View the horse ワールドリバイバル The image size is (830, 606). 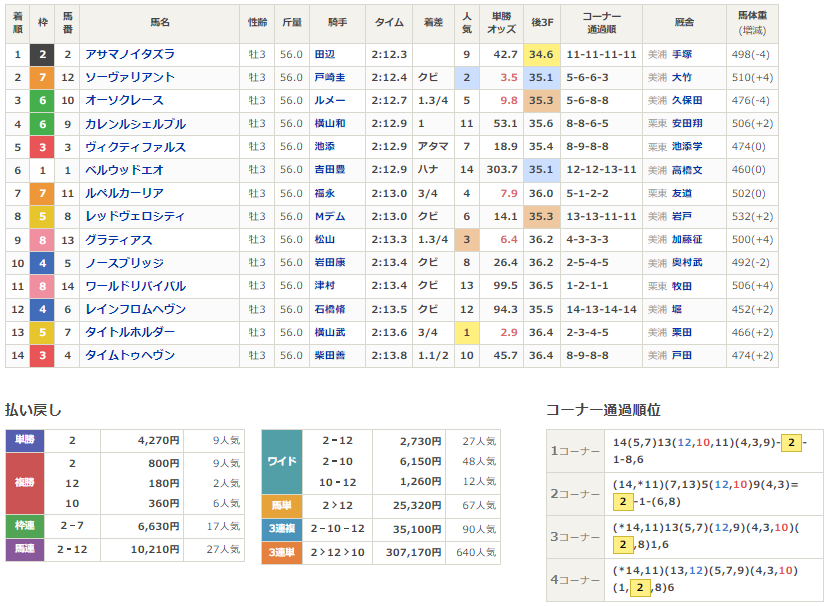tap(136, 286)
